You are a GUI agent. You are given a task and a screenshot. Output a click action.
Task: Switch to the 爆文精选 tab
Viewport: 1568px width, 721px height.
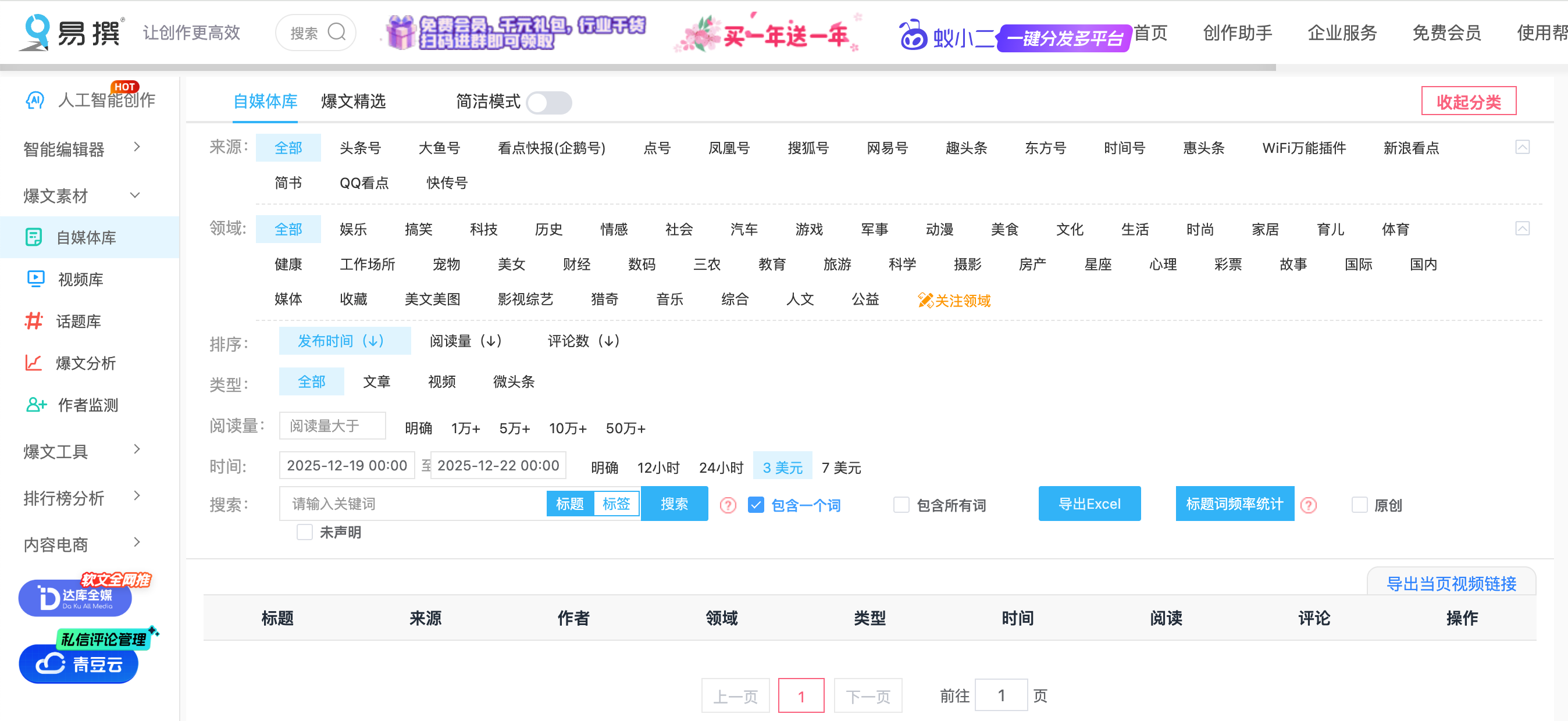point(354,101)
